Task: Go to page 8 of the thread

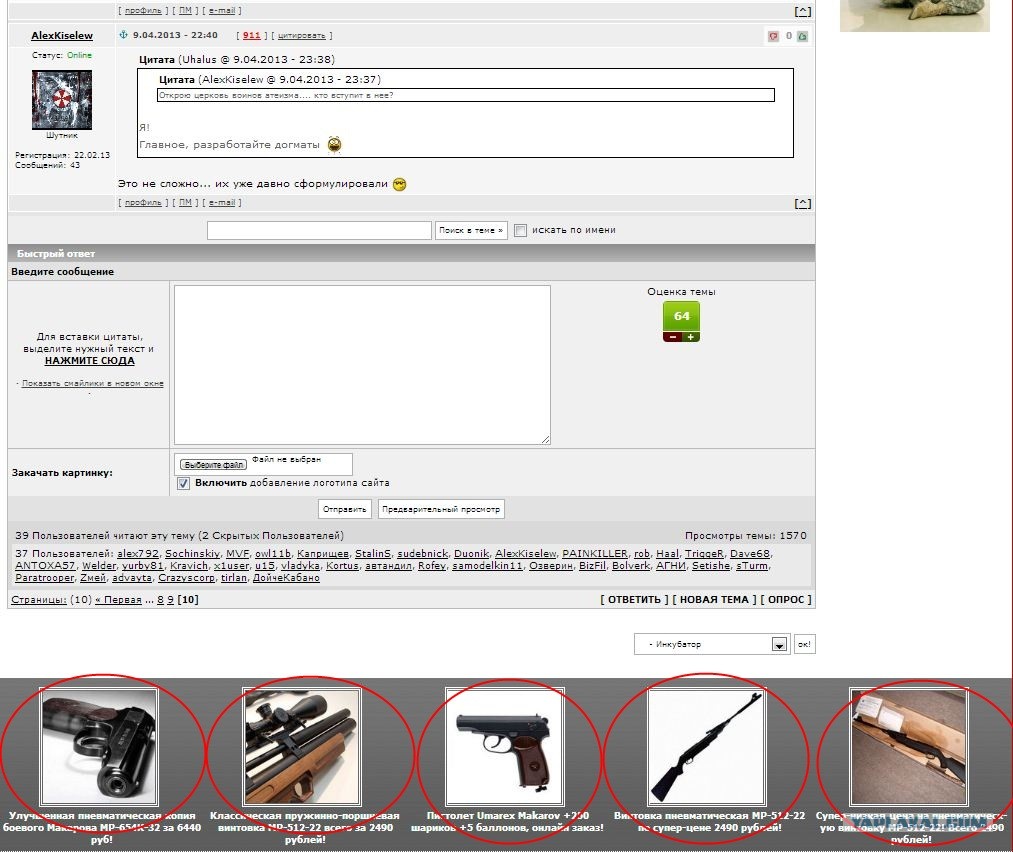Action: click(160, 599)
